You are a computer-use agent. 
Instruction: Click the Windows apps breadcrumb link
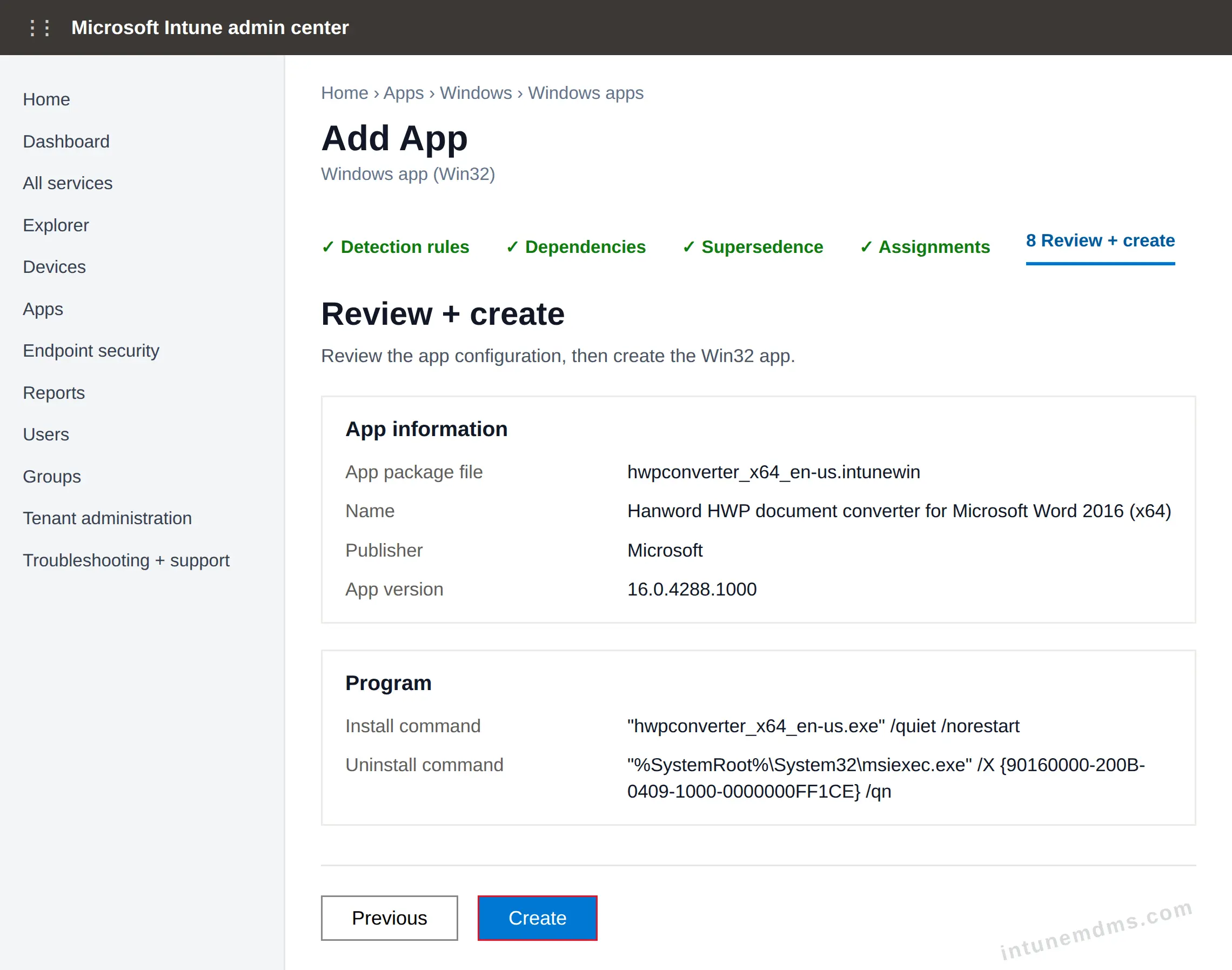585,92
